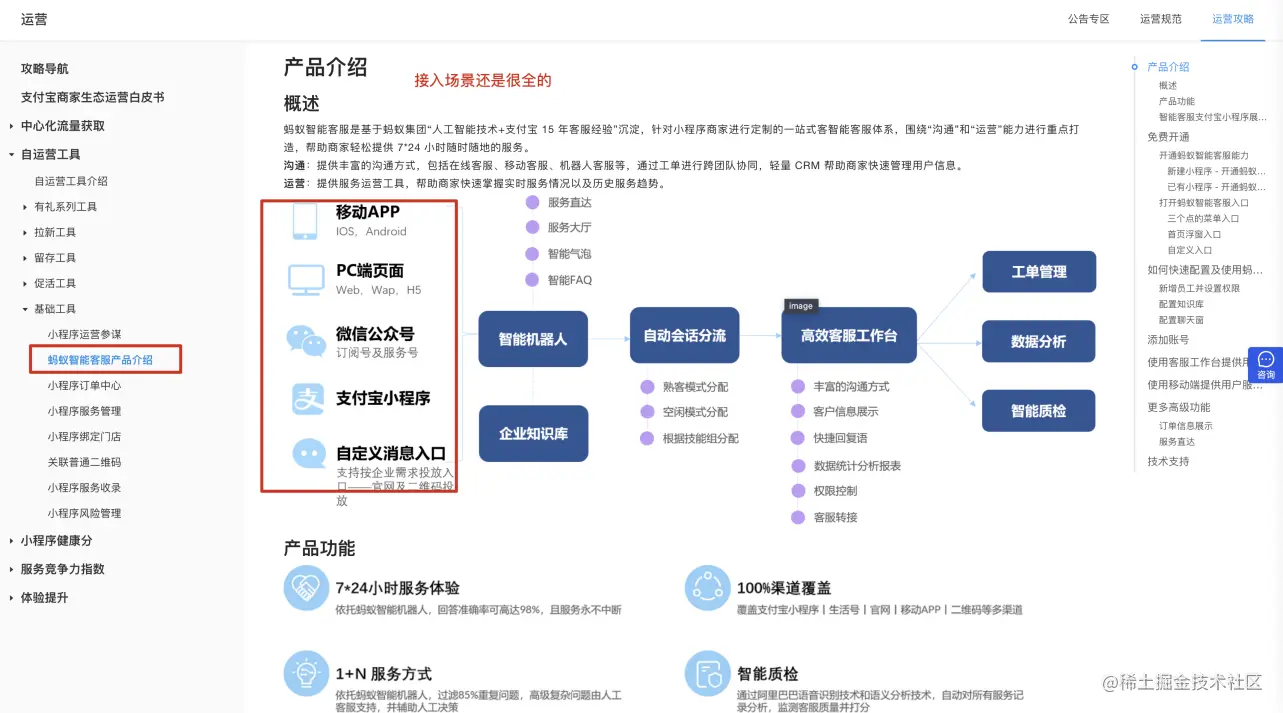The width and height of the screenshot is (1283, 713).
Task: Collapse the 基础工具 arrow
Action: (25, 309)
